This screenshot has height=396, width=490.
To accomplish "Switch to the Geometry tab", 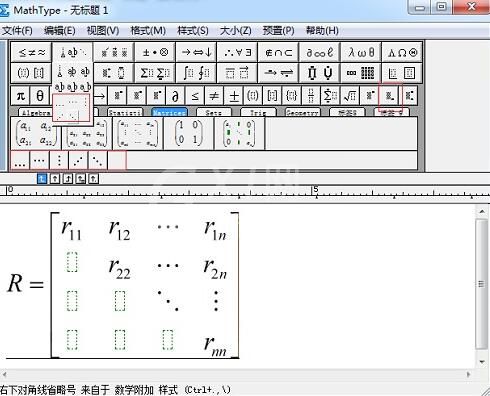I will click(302, 113).
